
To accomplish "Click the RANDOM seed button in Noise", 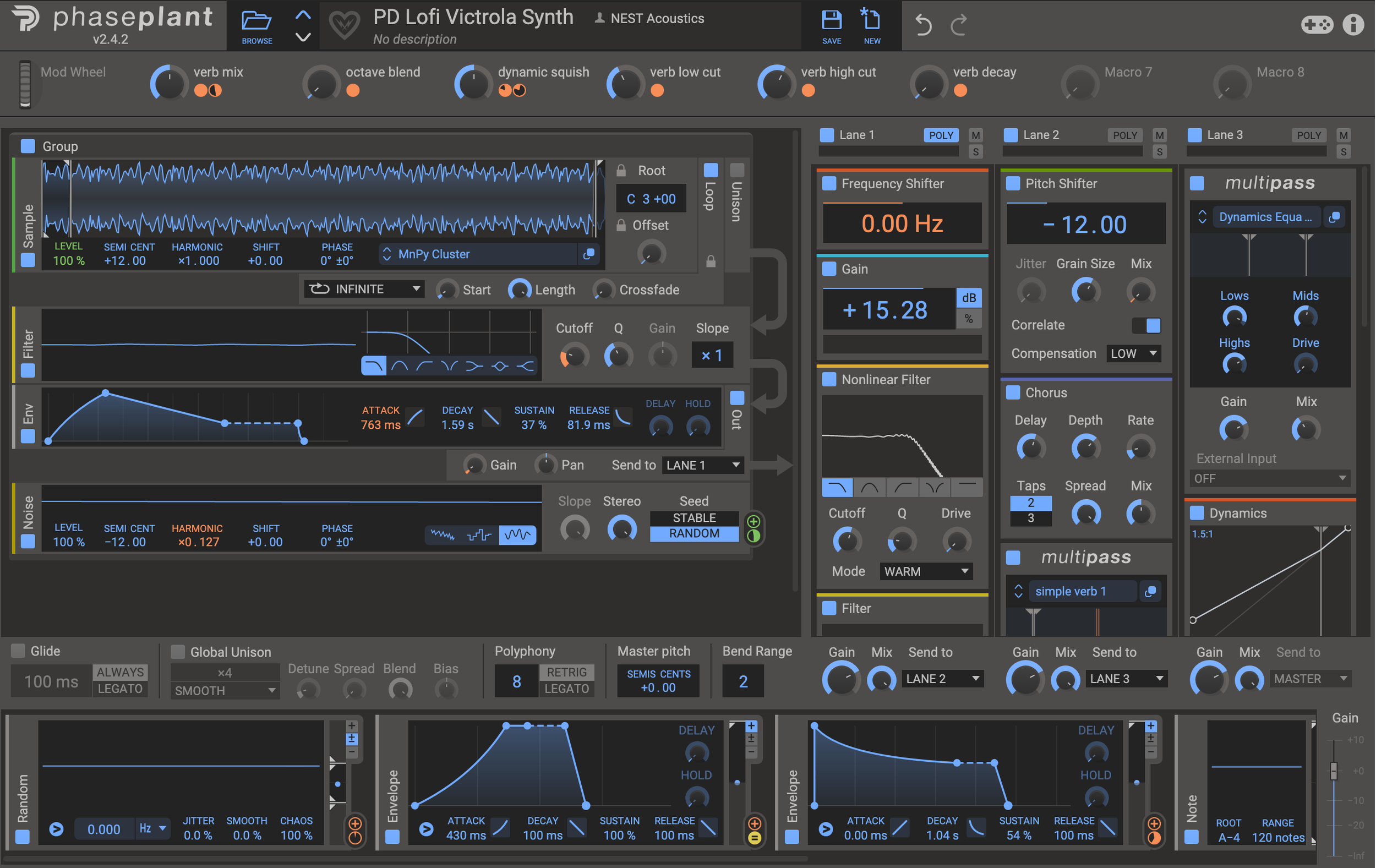I will (x=694, y=533).
